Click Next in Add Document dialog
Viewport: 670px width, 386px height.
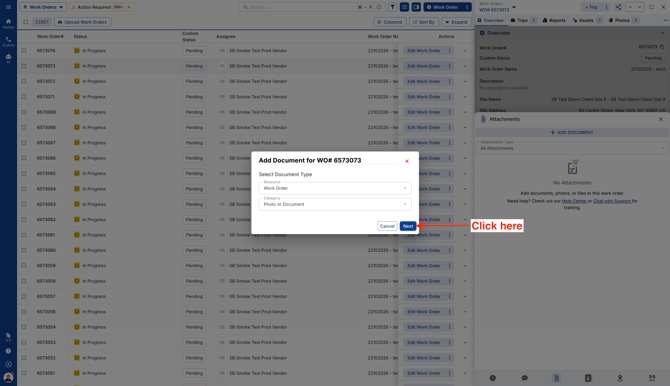(x=408, y=226)
